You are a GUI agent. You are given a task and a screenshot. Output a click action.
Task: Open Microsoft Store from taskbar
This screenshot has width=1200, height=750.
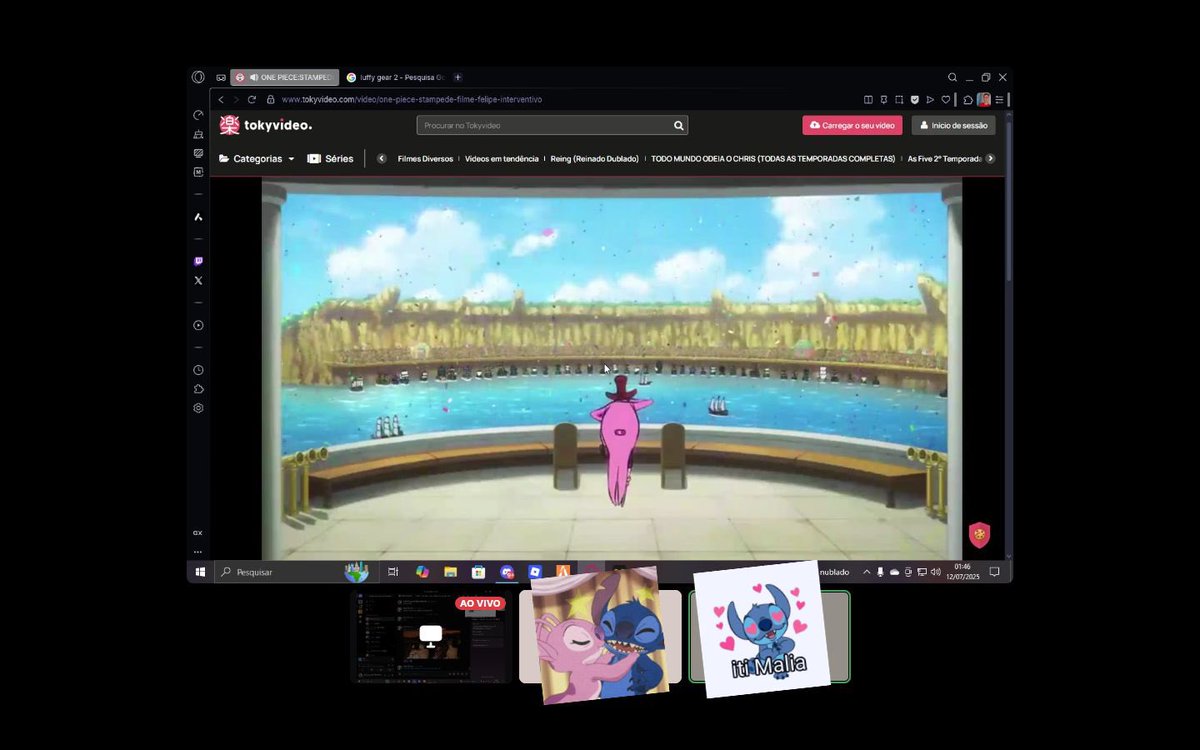(x=479, y=572)
